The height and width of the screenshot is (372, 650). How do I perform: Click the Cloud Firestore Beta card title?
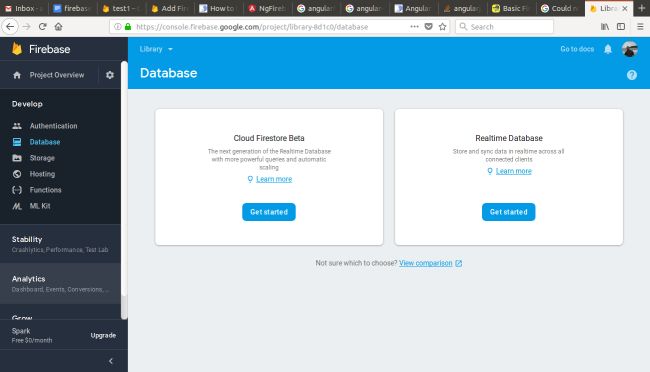[x=269, y=138]
